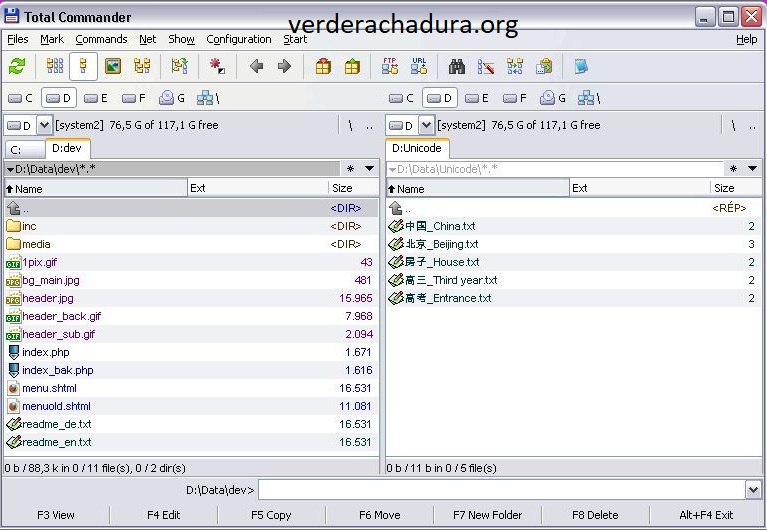Click the F7 New Folder button
The width and height of the screenshot is (767, 532).
pyautogui.click(x=487, y=515)
